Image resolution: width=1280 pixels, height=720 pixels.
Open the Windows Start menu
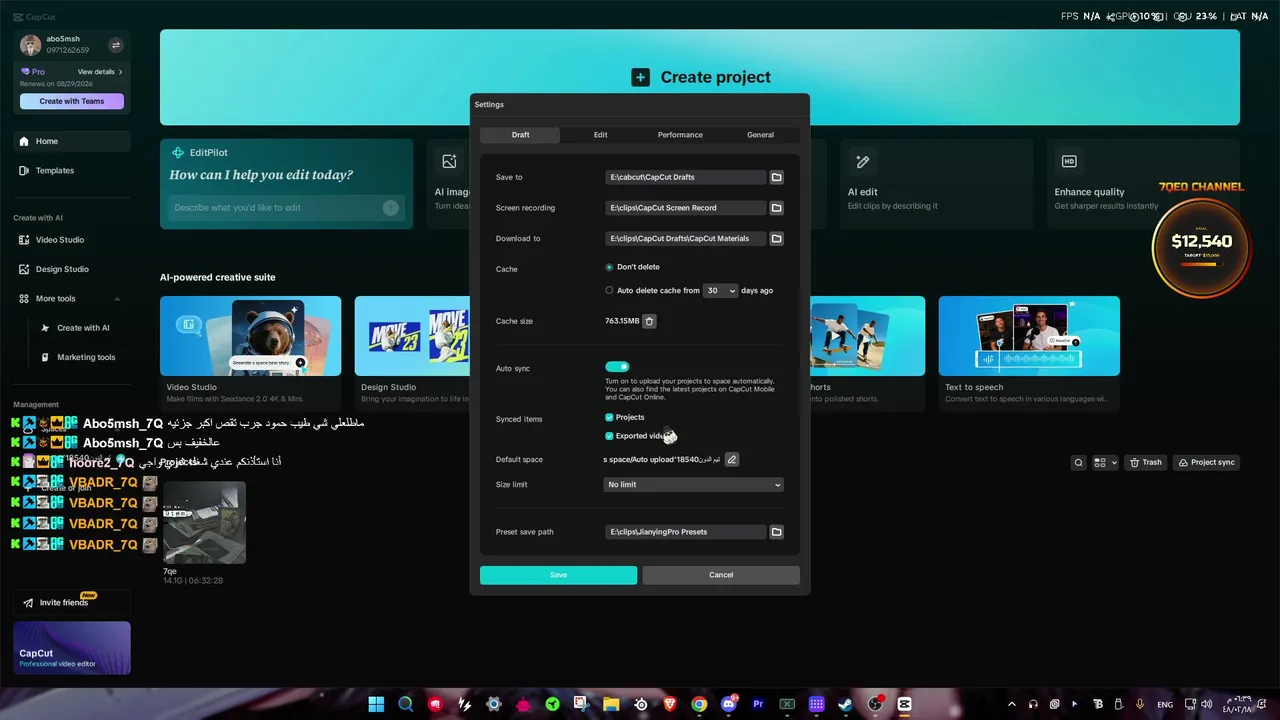376,704
